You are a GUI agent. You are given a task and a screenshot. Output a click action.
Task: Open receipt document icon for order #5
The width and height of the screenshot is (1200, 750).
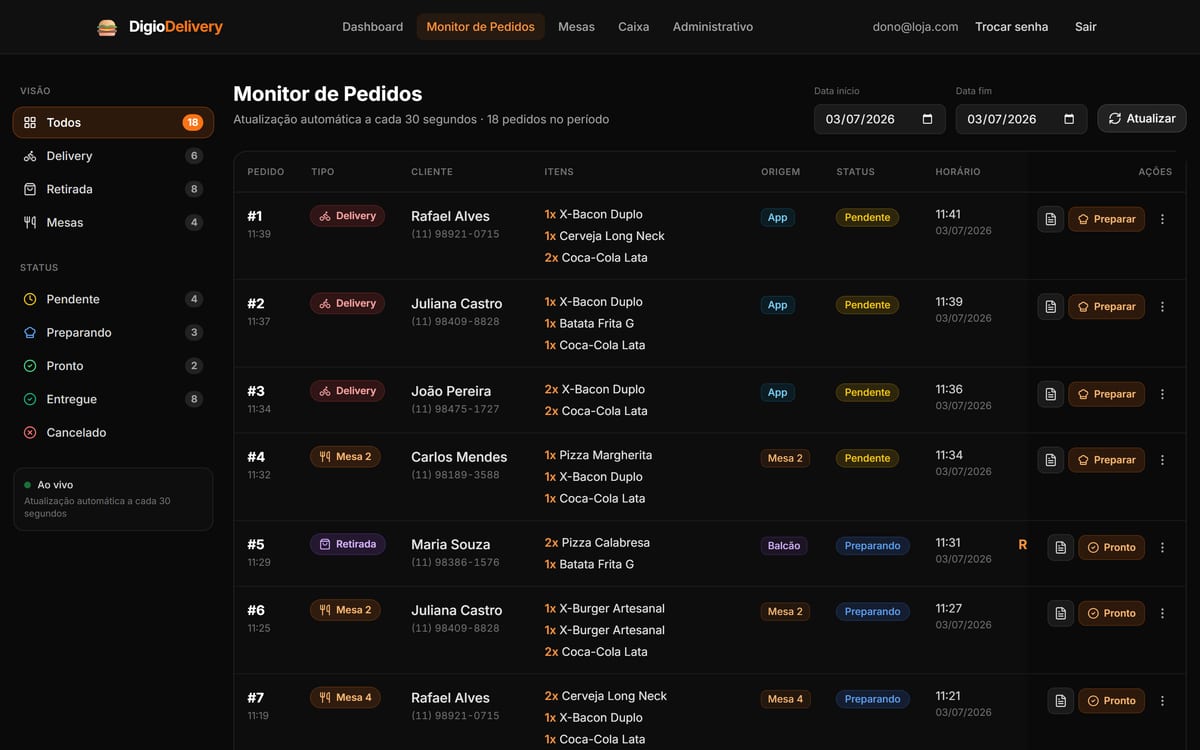pyautogui.click(x=1061, y=547)
